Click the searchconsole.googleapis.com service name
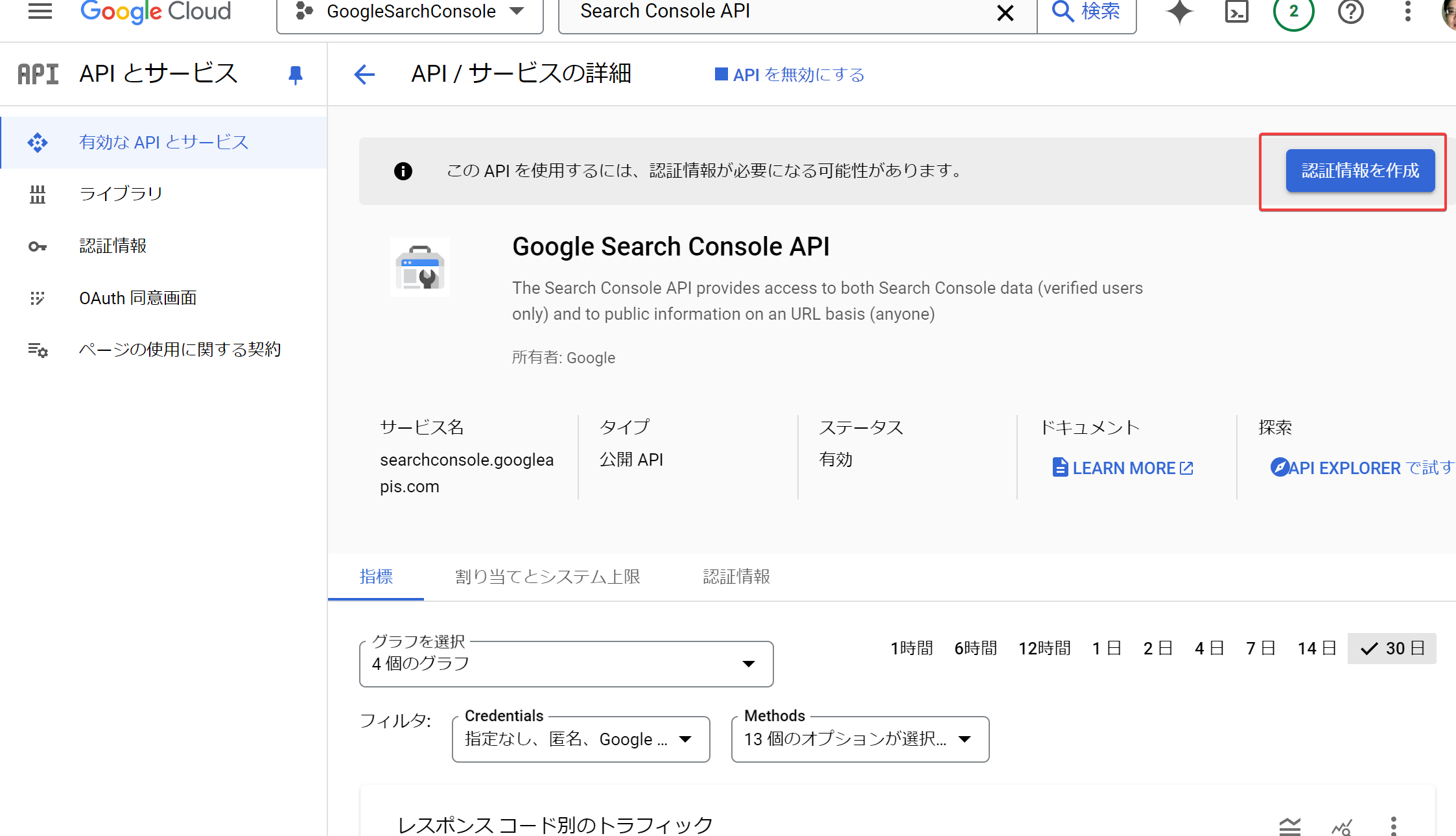 click(467, 473)
